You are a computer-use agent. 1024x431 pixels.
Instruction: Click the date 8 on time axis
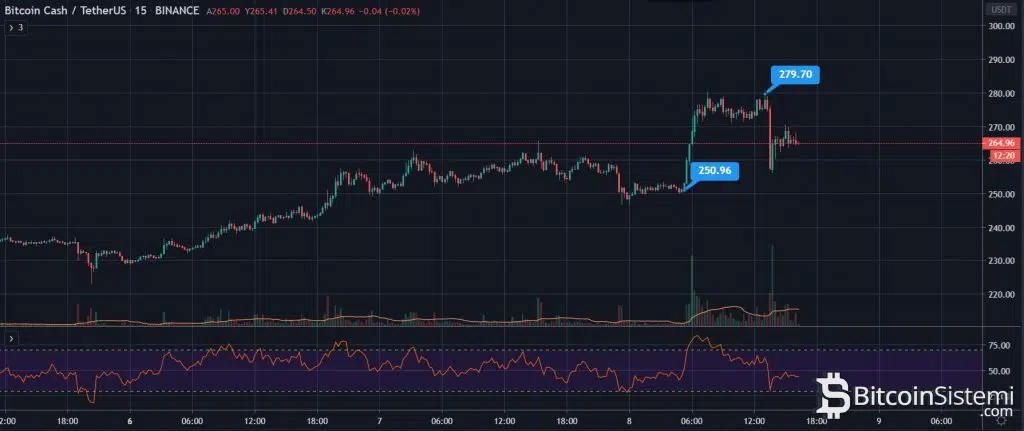pyautogui.click(x=628, y=421)
